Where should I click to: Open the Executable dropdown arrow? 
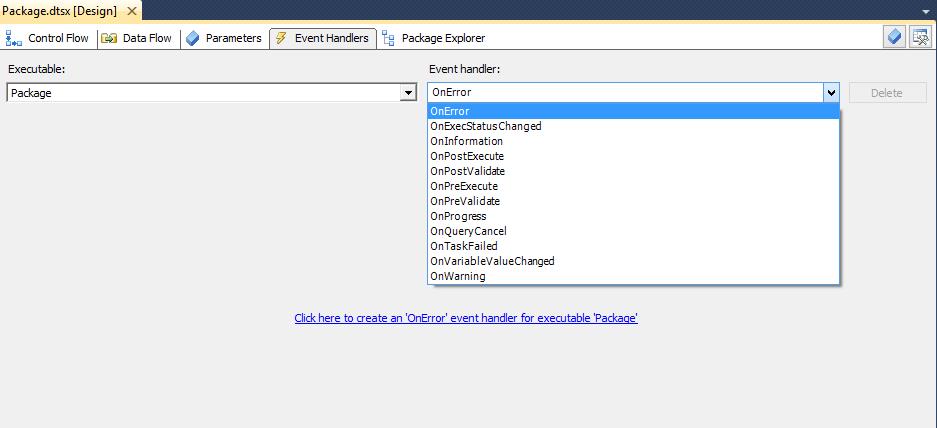coord(407,93)
